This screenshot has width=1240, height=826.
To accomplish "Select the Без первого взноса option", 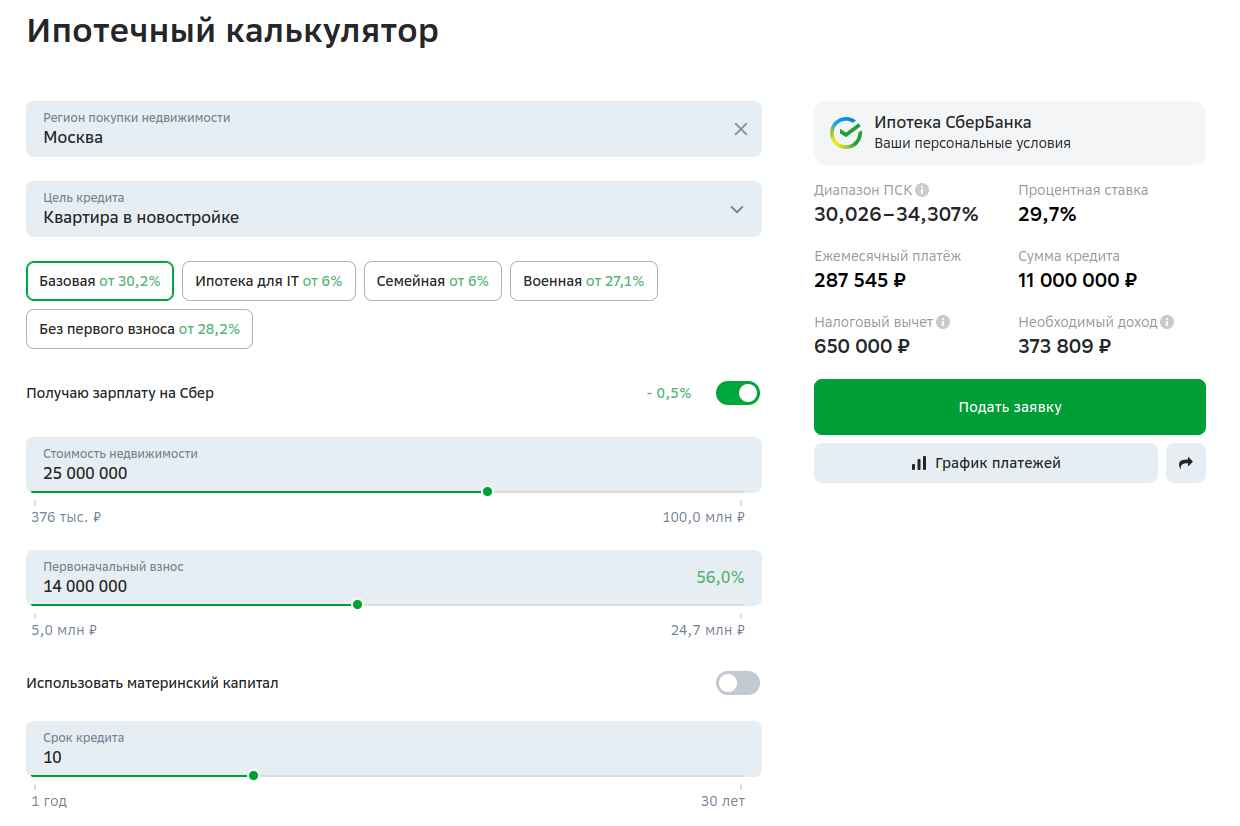I will tap(139, 329).
